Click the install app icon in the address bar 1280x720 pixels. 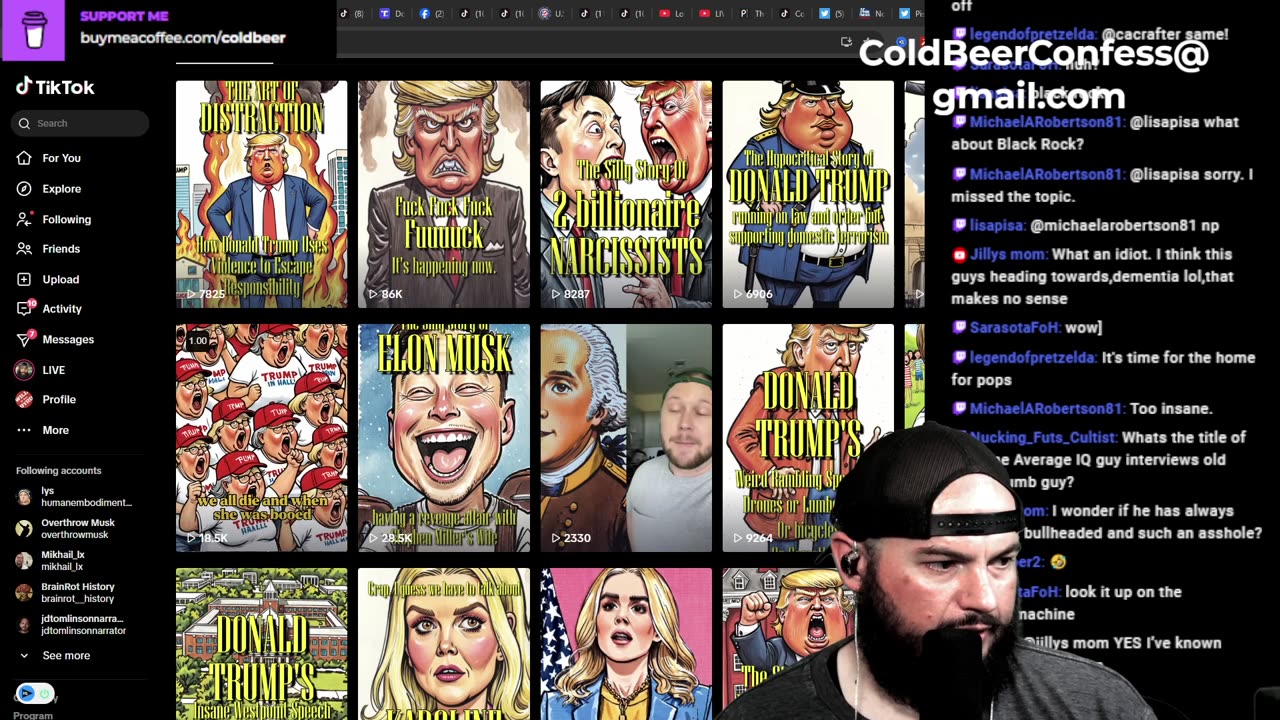pos(846,42)
